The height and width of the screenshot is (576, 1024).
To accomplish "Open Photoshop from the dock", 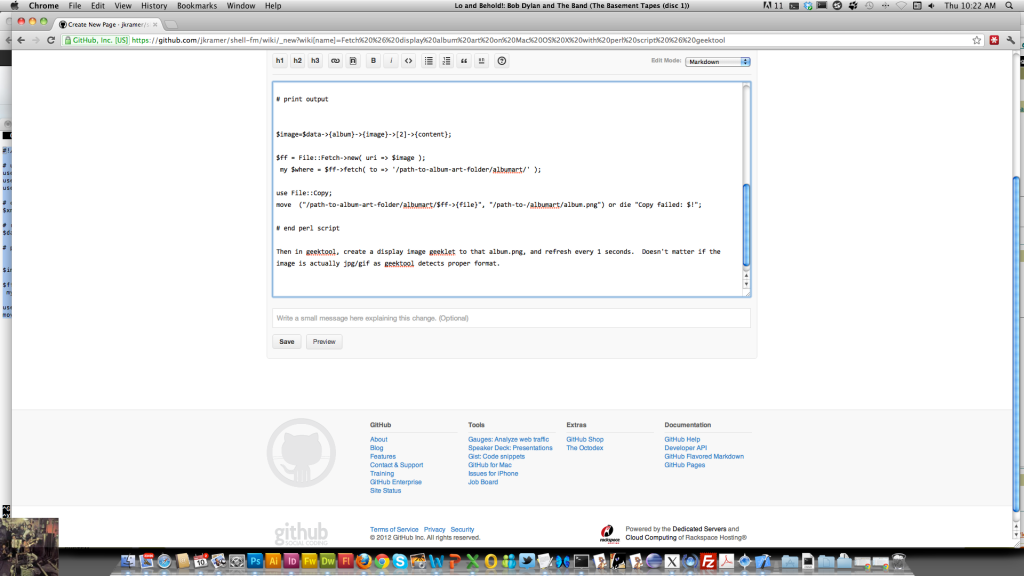I will [255, 561].
